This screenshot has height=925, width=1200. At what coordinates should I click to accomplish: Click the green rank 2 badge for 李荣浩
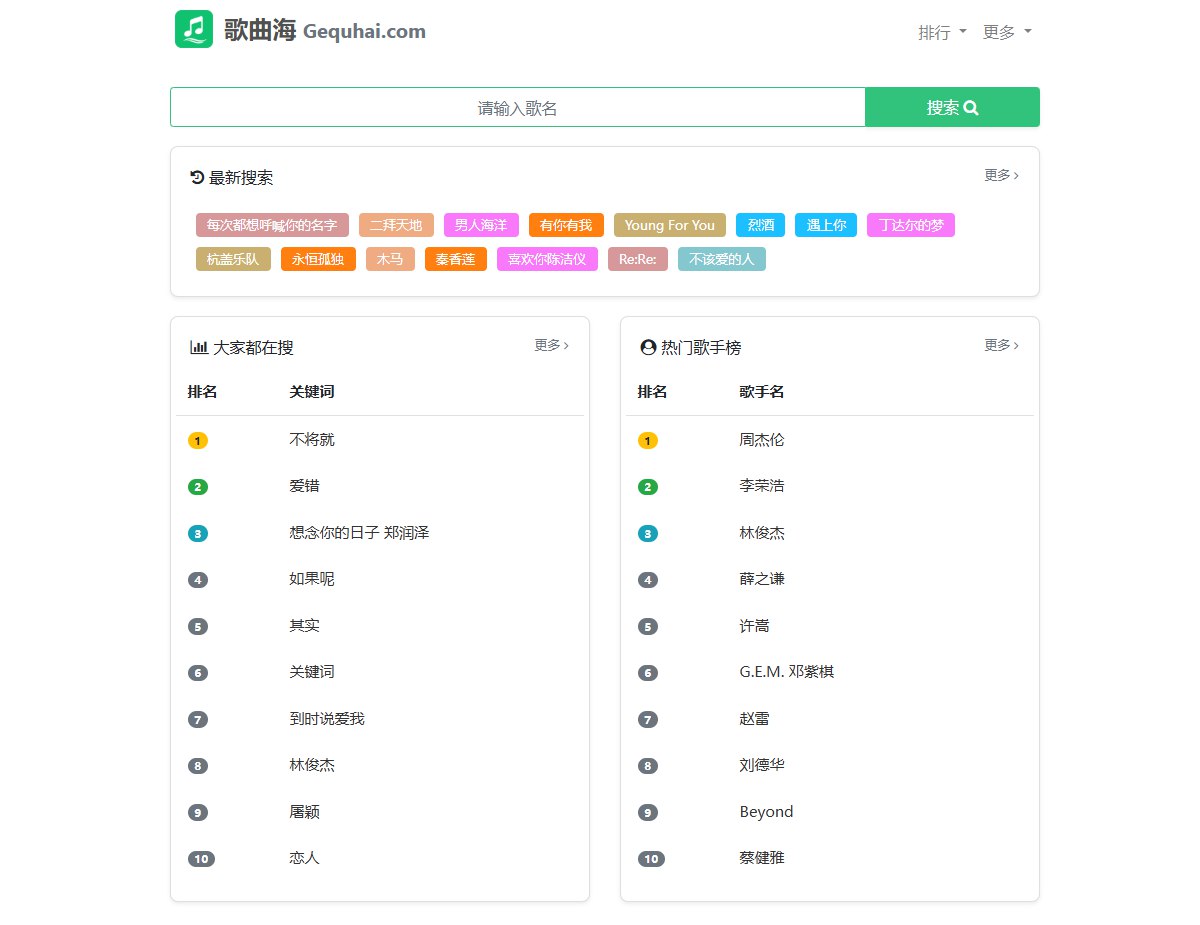pyautogui.click(x=648, y=487)
